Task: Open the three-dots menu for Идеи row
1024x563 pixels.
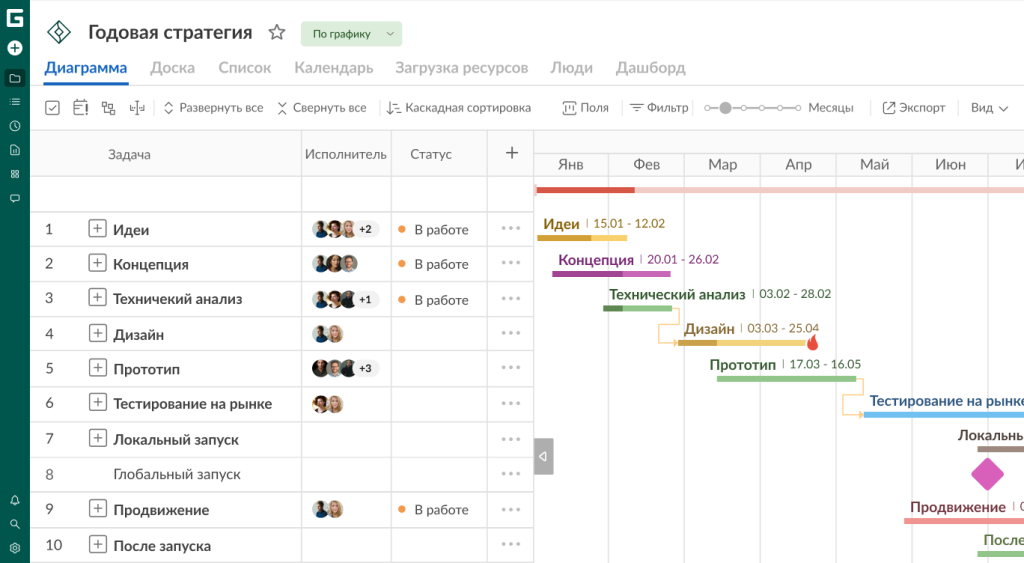Action: 511,229
